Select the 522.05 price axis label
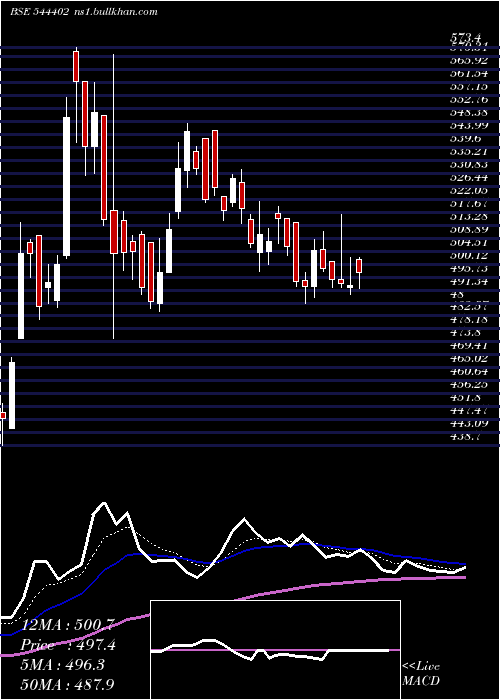Viewport: 500px width, 700px height. pos(471,191)
